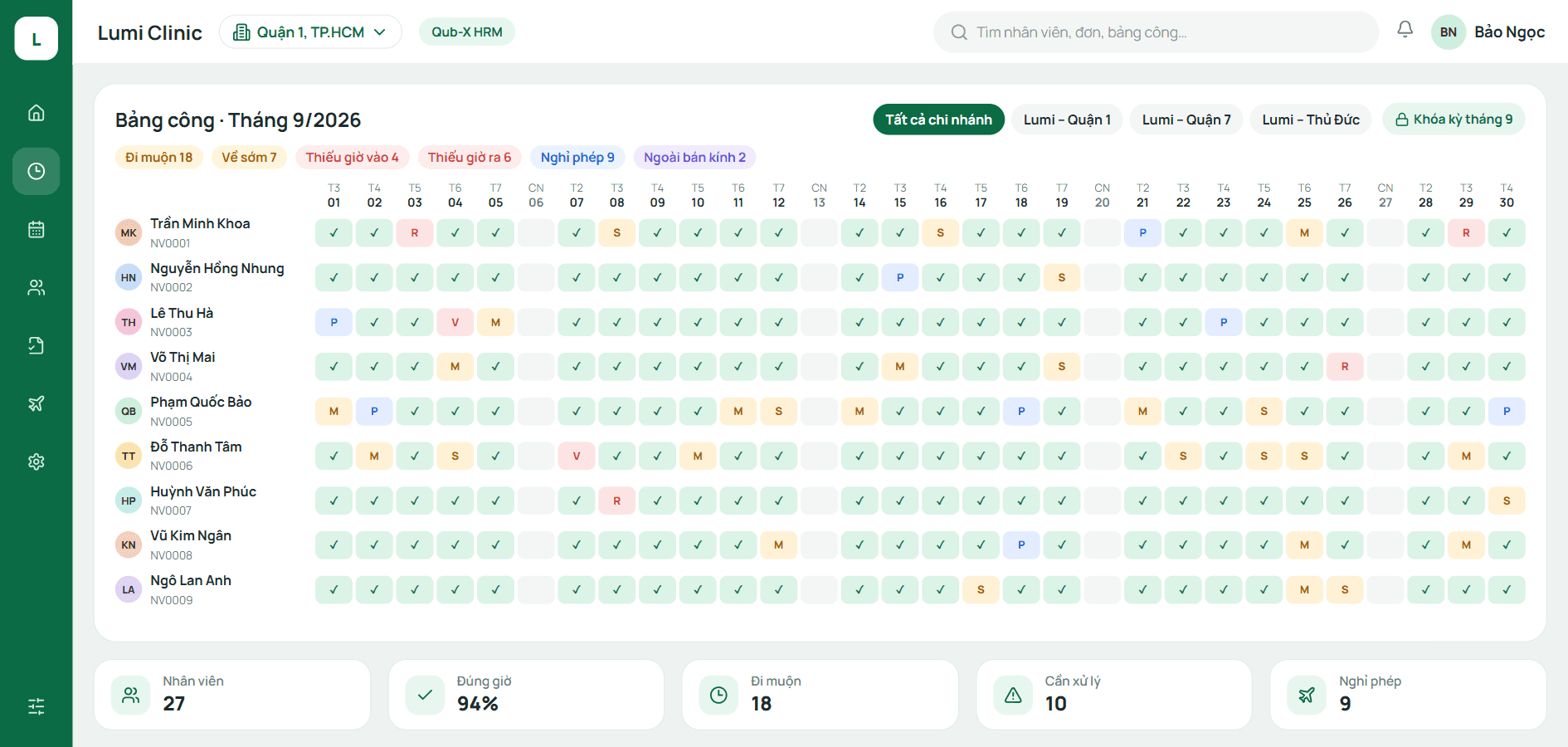Open the notifications bell
This screenshot has height=747, width=1568.
pos(1405,30)
